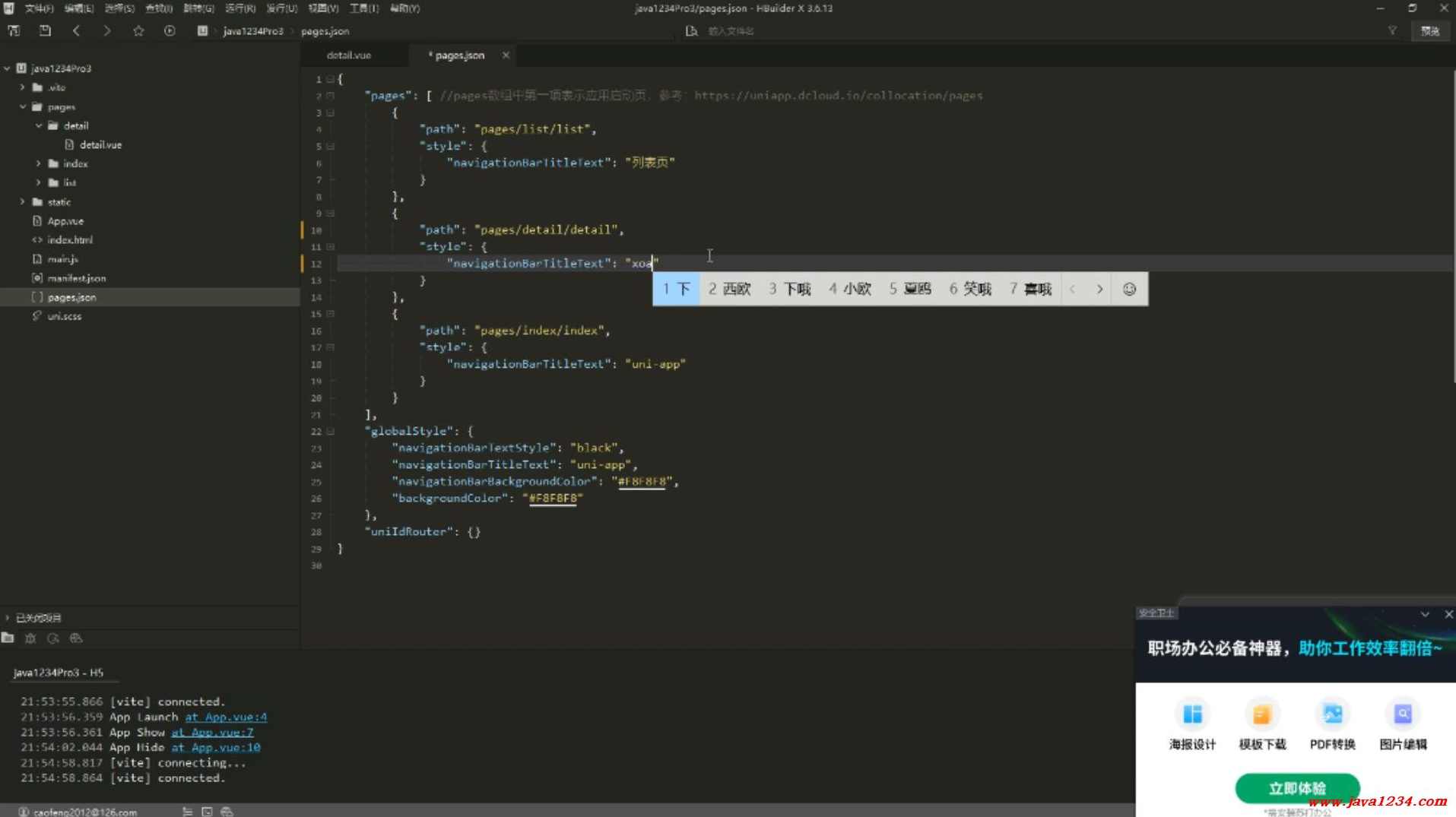Fold the pages array at line 2
This screenshot has width=1456, height=817.
click(331, 96)
